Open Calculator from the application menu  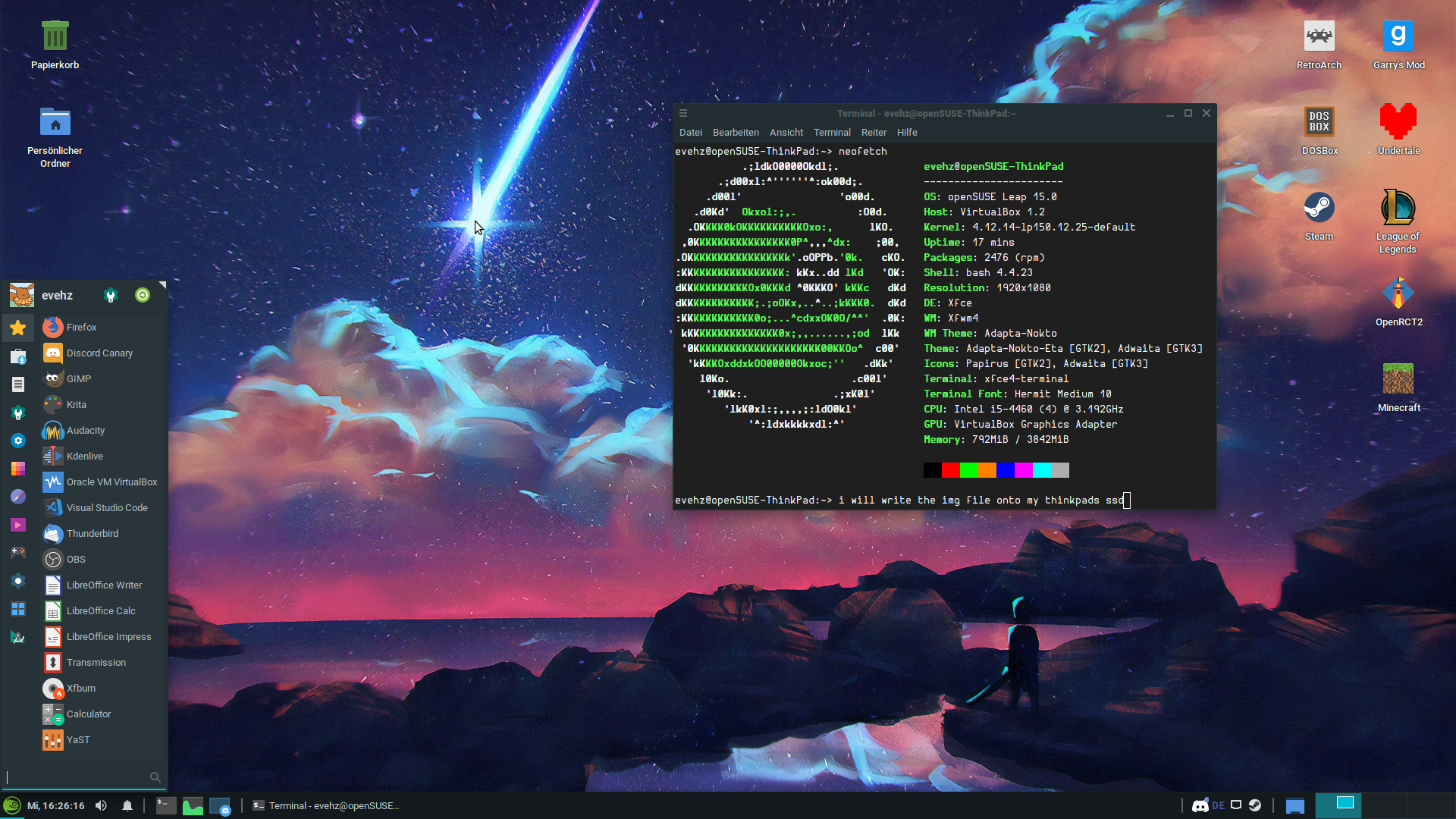tap(102, 714)
